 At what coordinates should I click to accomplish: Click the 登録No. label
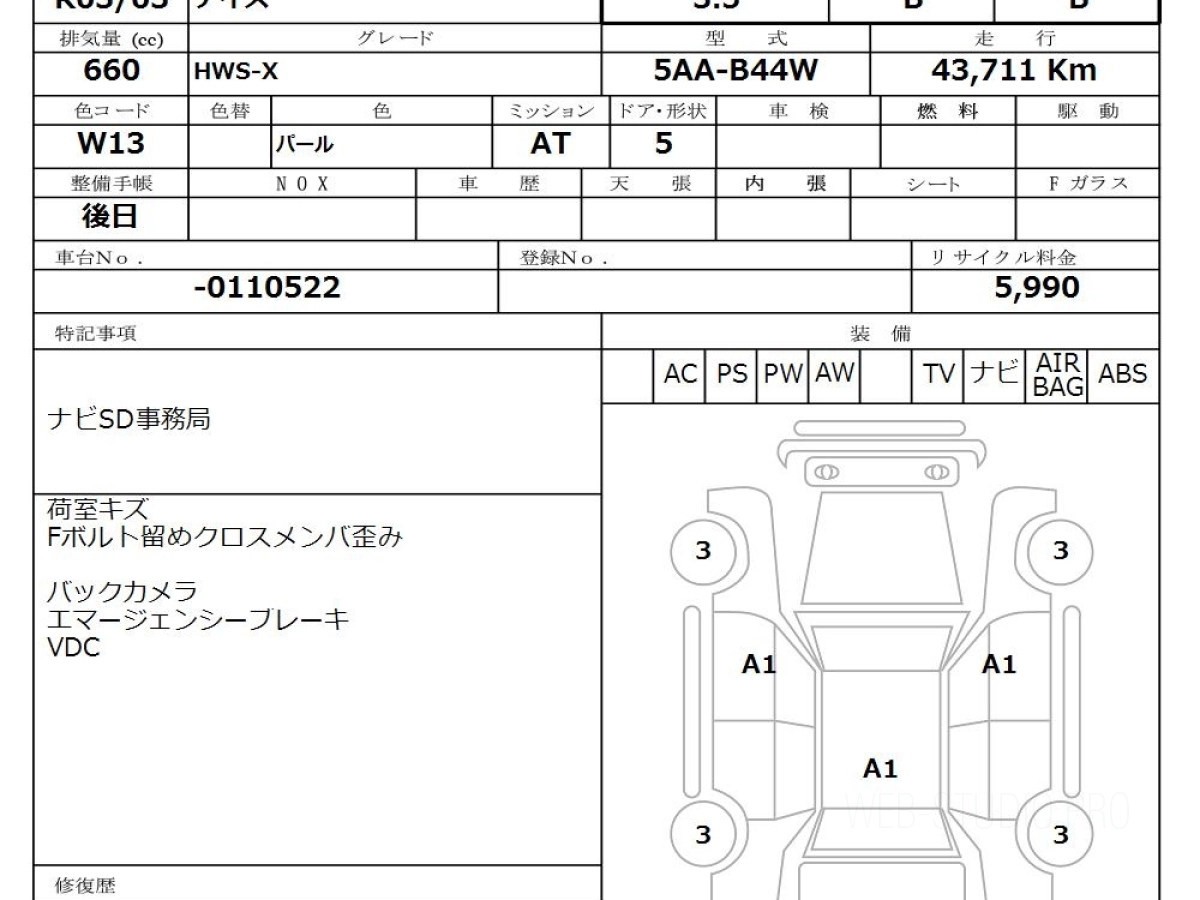coord(564,257)
